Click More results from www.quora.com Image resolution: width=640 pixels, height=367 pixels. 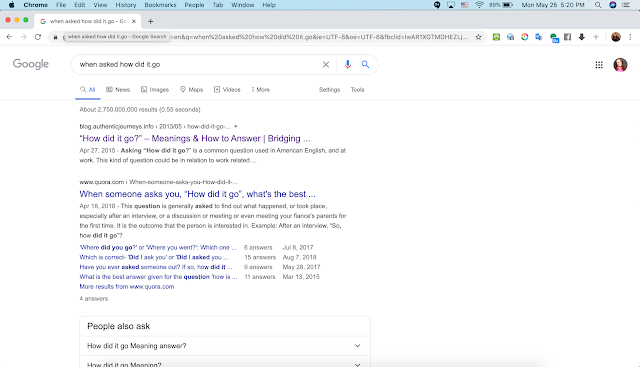point(127,287)
